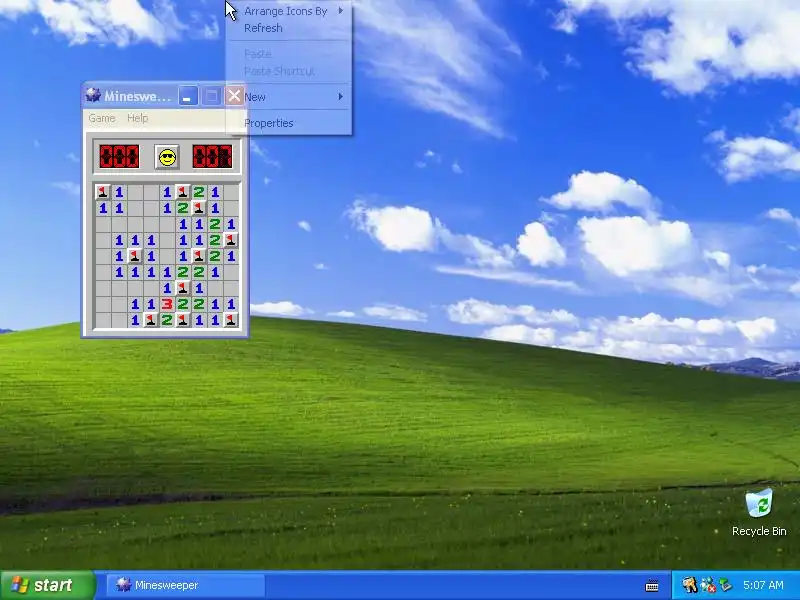The height and width of the screenshot is (600, 800).
Task: Open the Recycle Bin desktop icon
Action: 759,513
